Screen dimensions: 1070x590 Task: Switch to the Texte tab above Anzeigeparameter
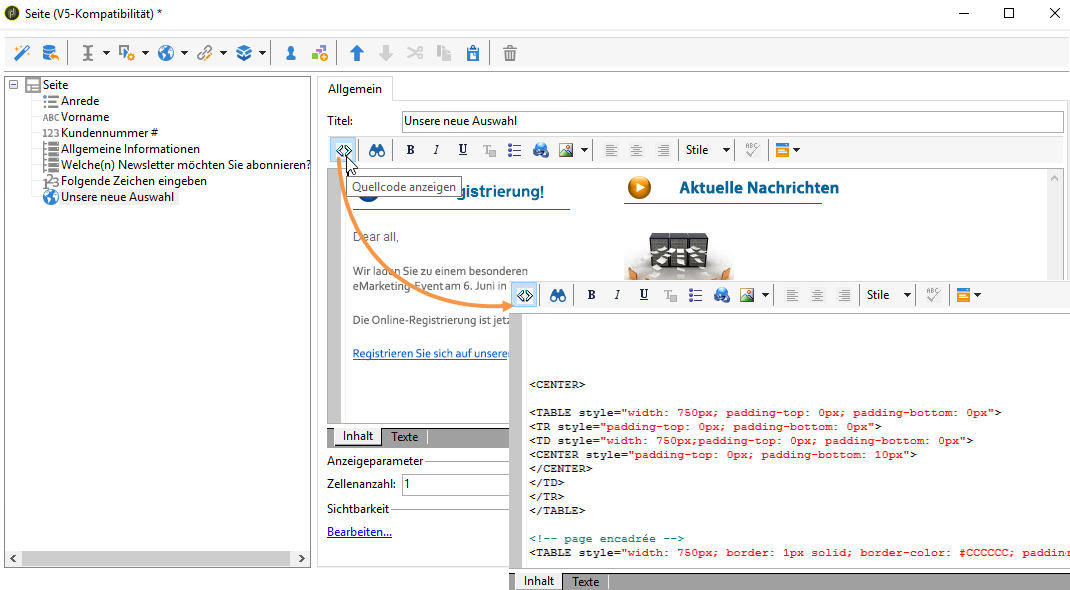pyautogui.click(x=404, y=437)
